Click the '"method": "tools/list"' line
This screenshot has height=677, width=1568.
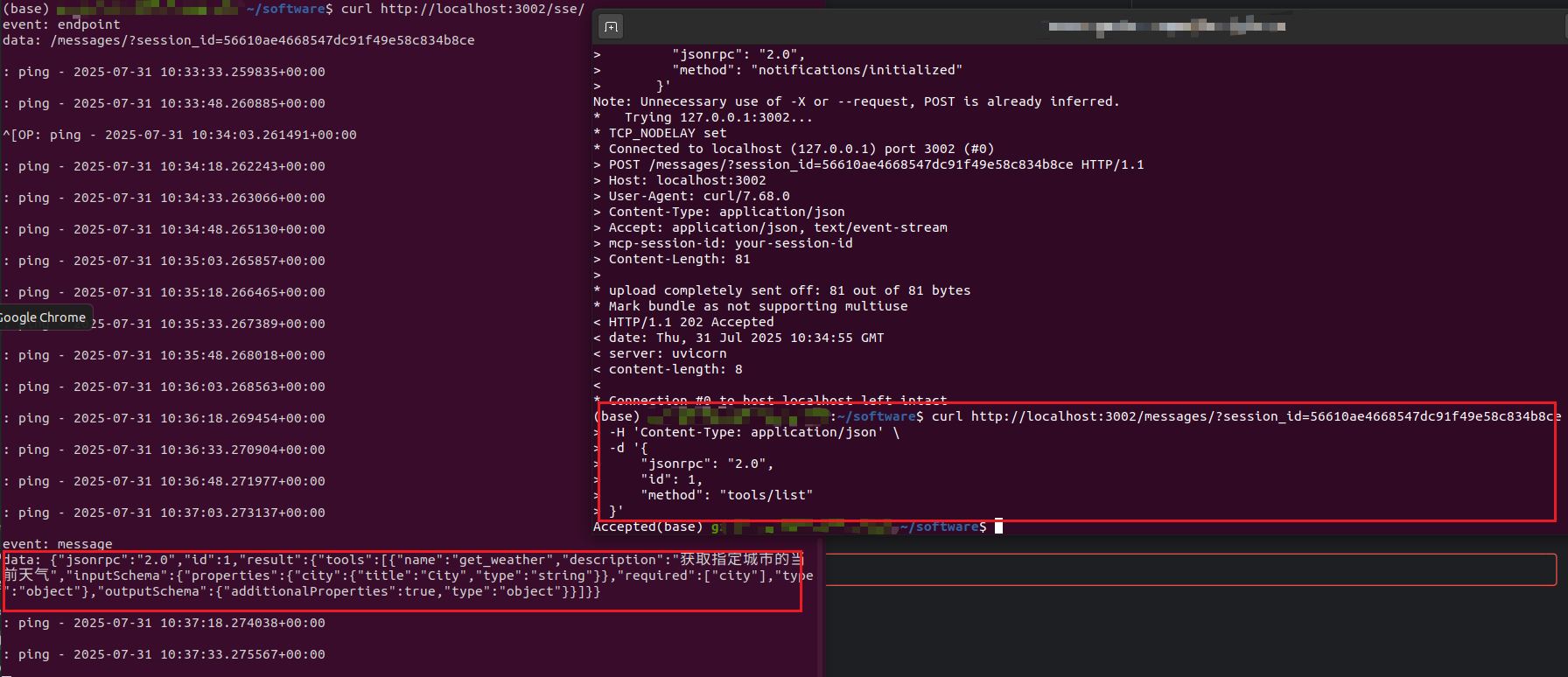pos(726,495)
